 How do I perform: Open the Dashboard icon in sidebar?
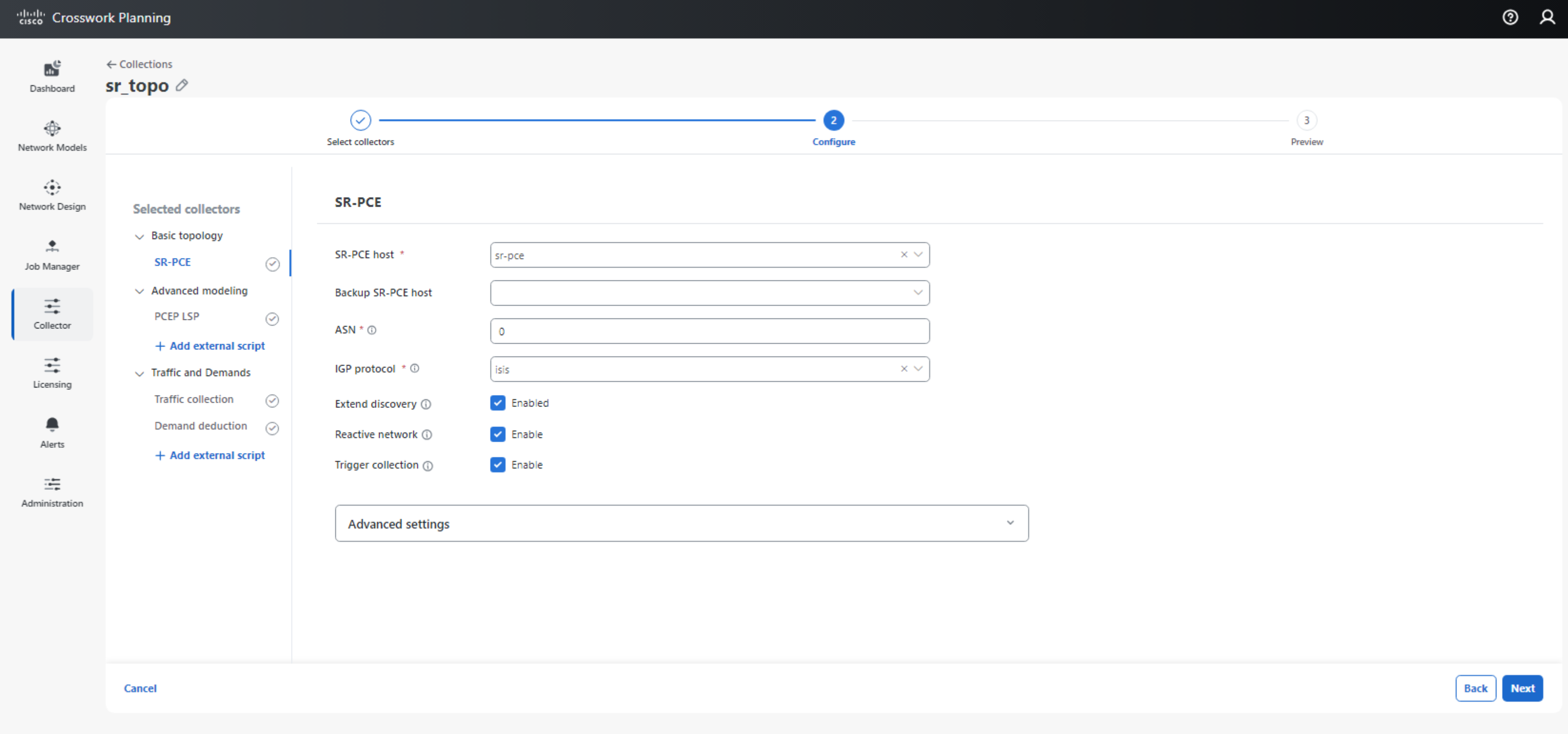click(52, 68)
